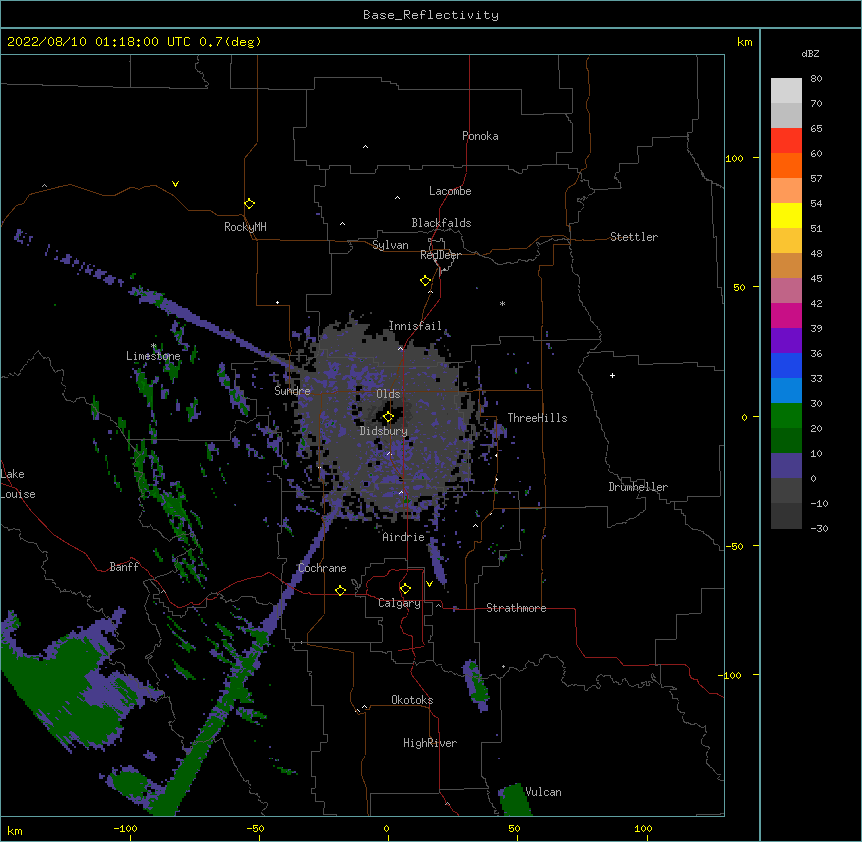862x842 pixels.
Task: Click the Drumheller label
Action: tap(638, 487)
